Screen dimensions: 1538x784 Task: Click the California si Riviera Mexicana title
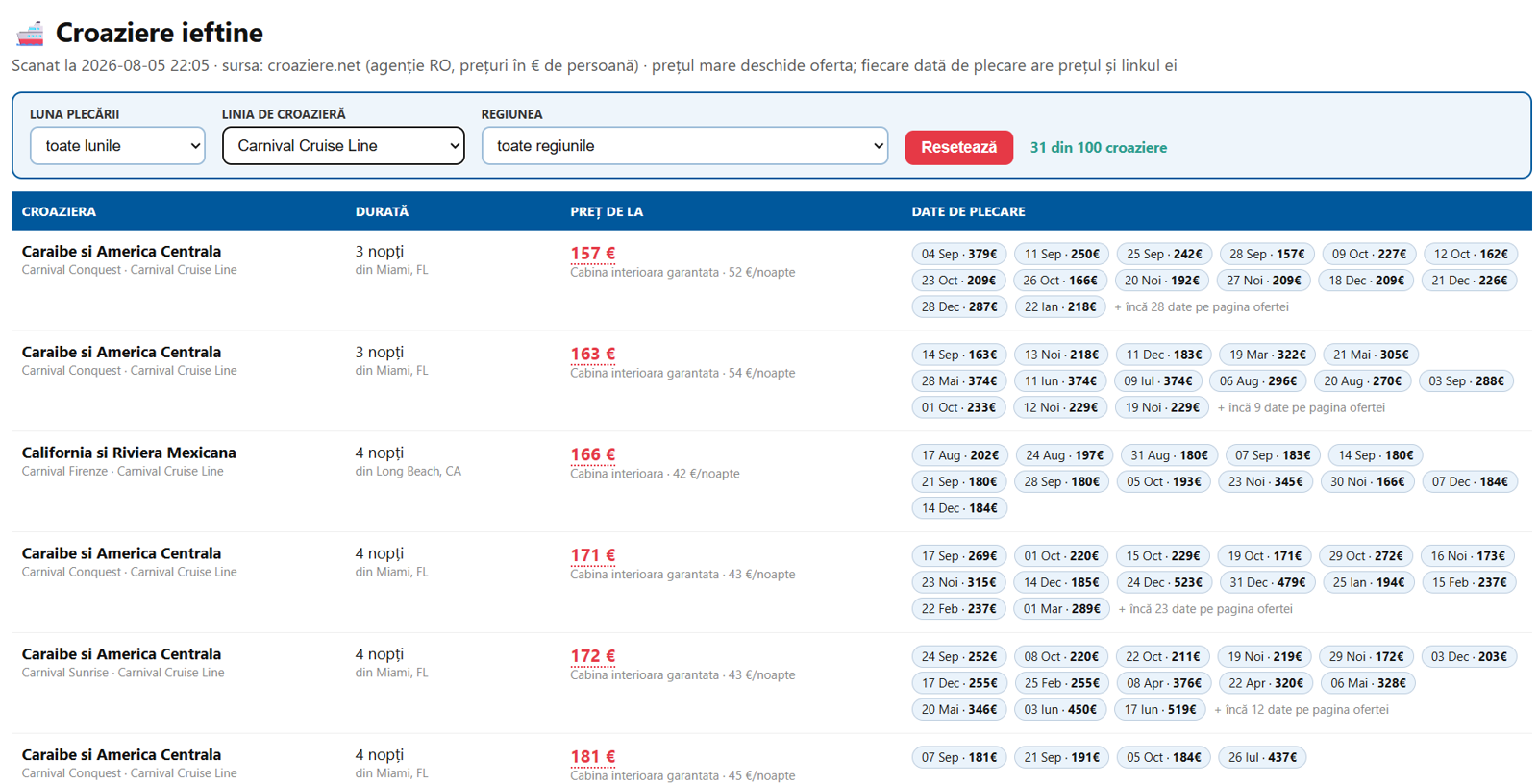(x=129, y=453)
